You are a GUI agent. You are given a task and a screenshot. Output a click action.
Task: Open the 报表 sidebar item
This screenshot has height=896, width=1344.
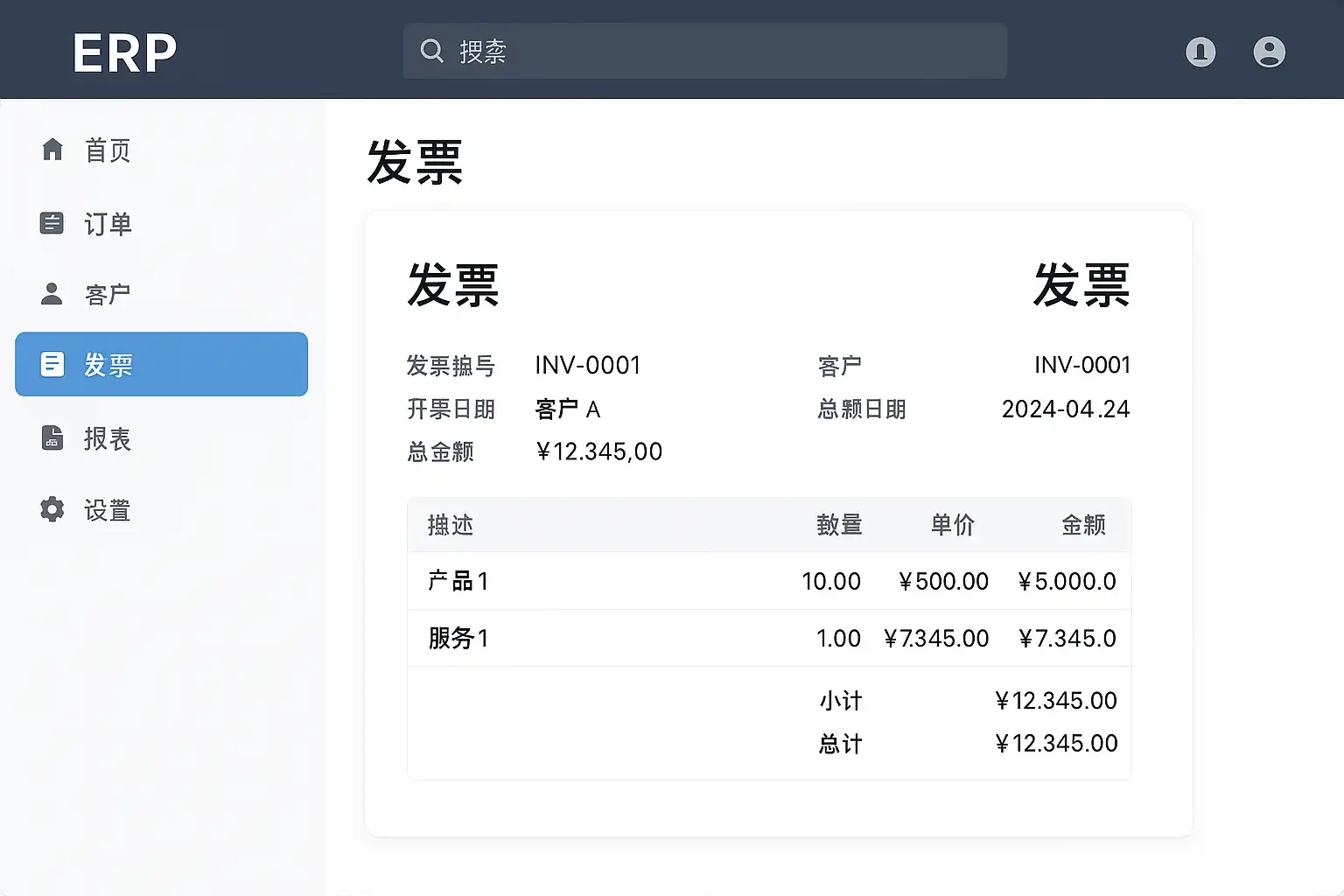pos(108,438)
